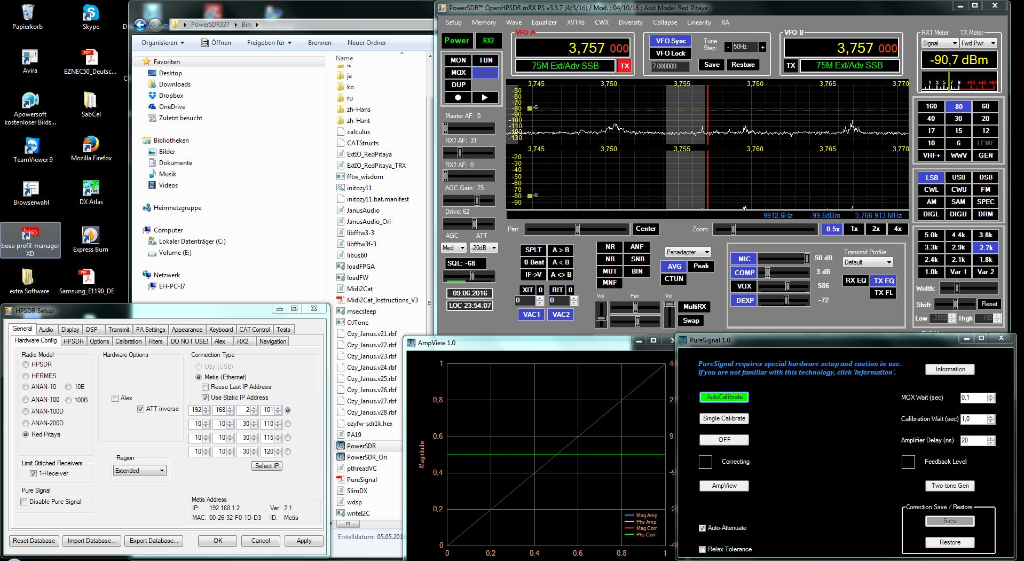Open ATT dropdown showing -20dB
This screenshot has height=561, width=1024.
click(485, 248)
